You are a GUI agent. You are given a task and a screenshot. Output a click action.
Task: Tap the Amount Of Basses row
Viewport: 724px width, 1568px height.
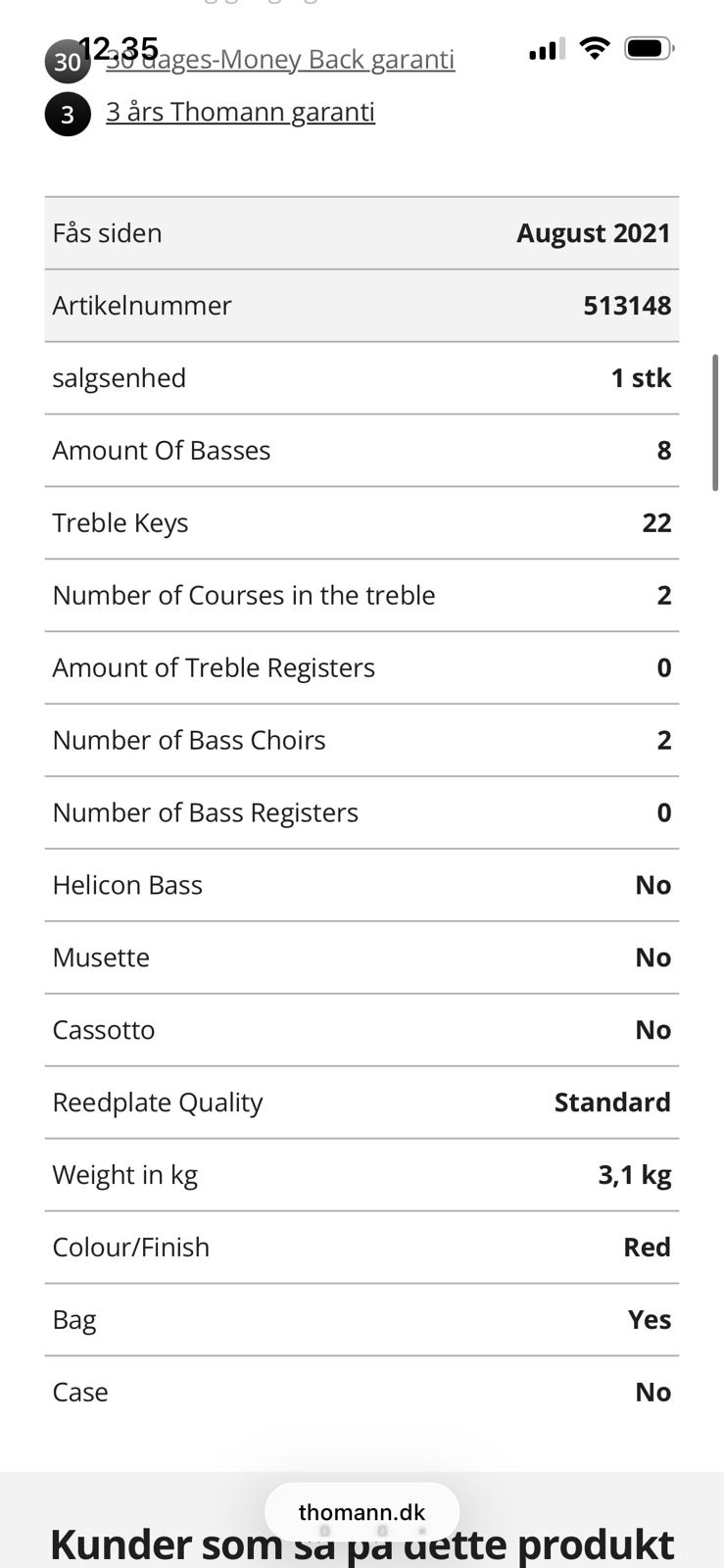coord(362,451)
